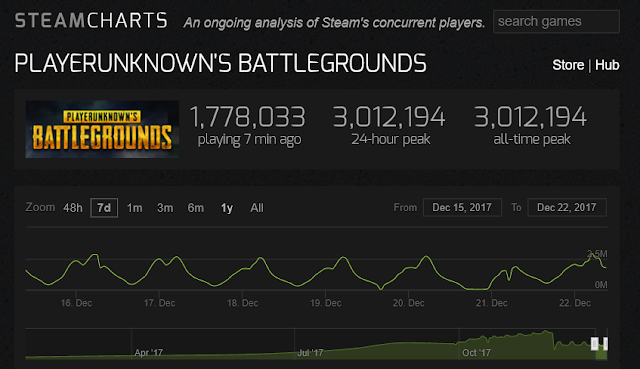This screenshot has width=640, height=369.
Task: Select the 6m zoom option
Action: tap(196, 208)
